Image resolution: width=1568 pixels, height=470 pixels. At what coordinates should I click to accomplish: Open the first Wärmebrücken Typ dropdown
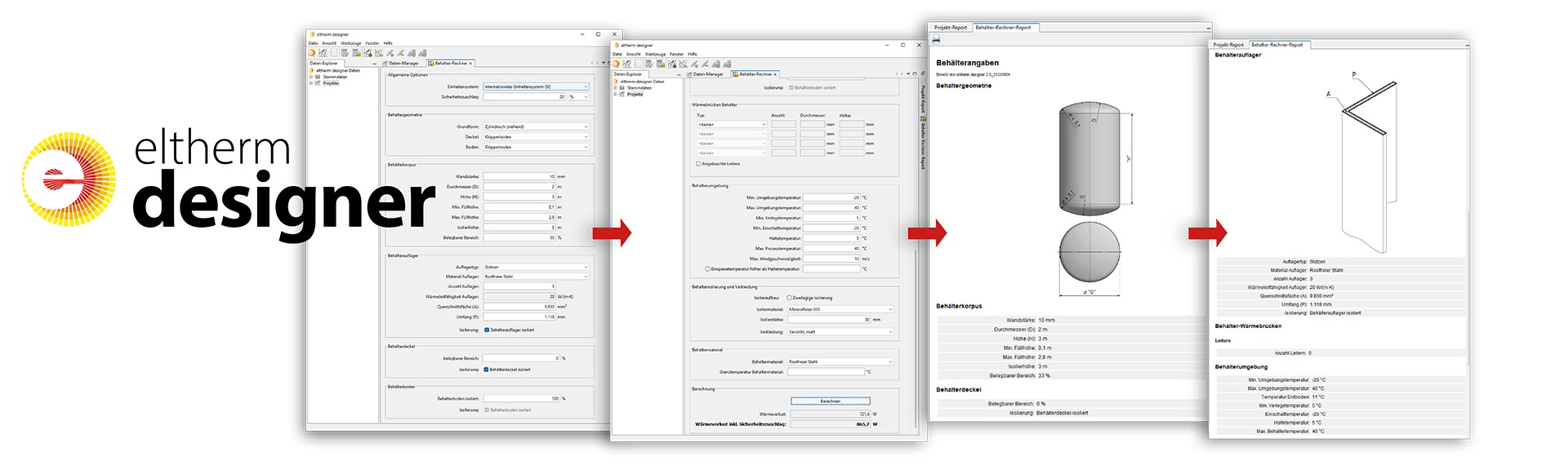coord(732,125)
